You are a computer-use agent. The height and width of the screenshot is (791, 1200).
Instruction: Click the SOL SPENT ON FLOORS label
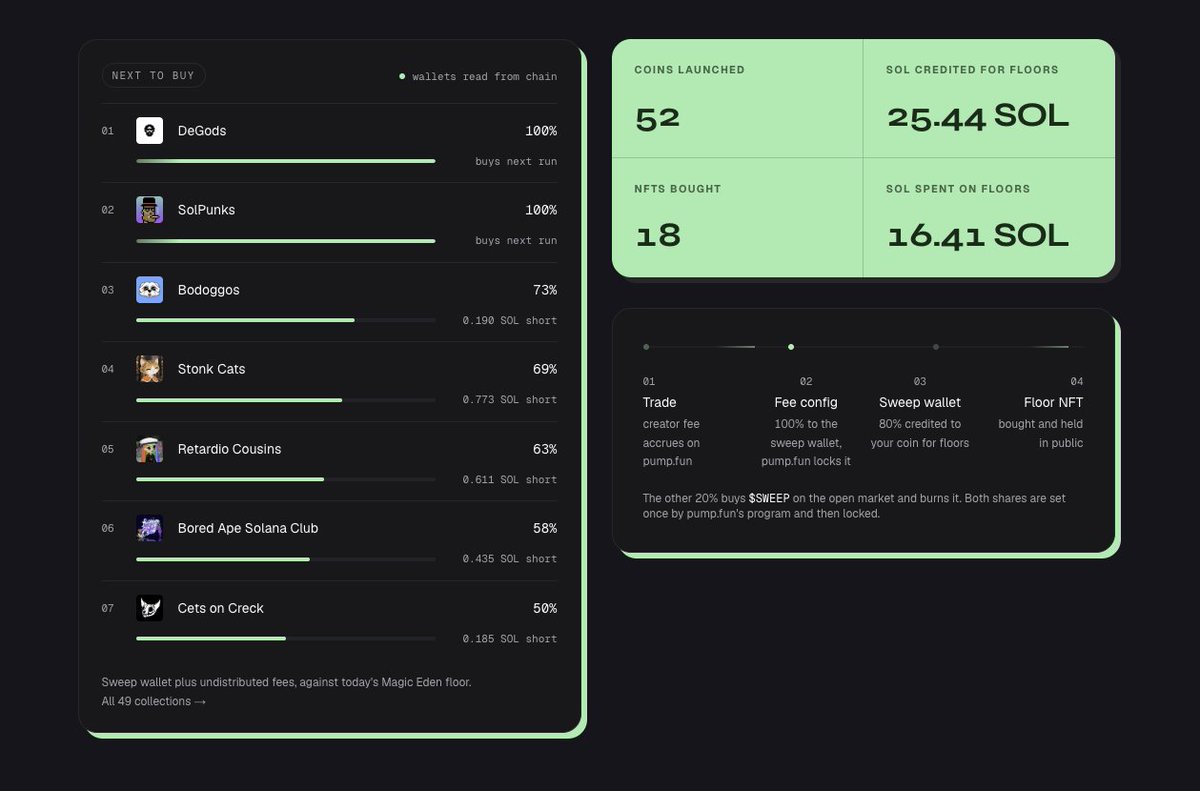958,189
